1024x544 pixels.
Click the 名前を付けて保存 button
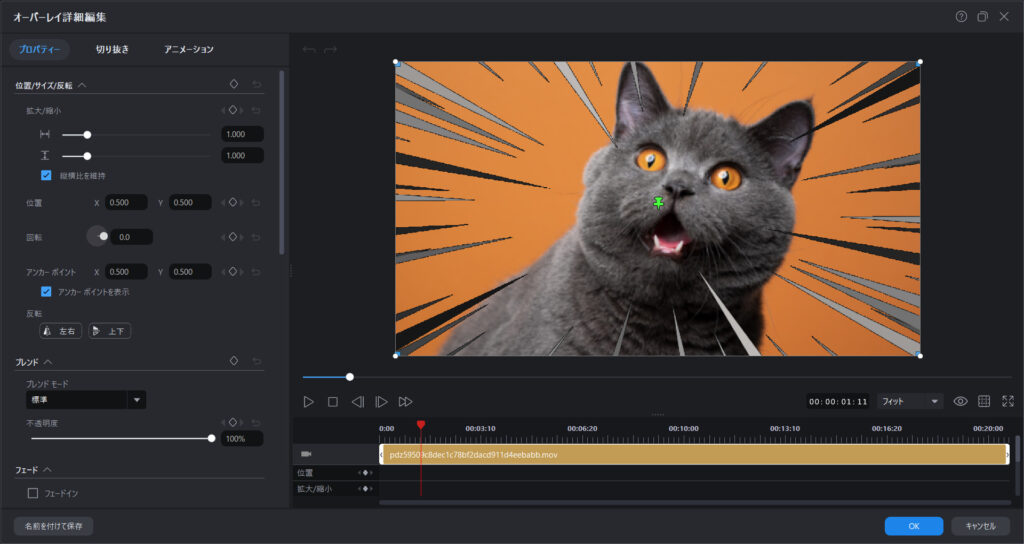click(x=54, y=525)
